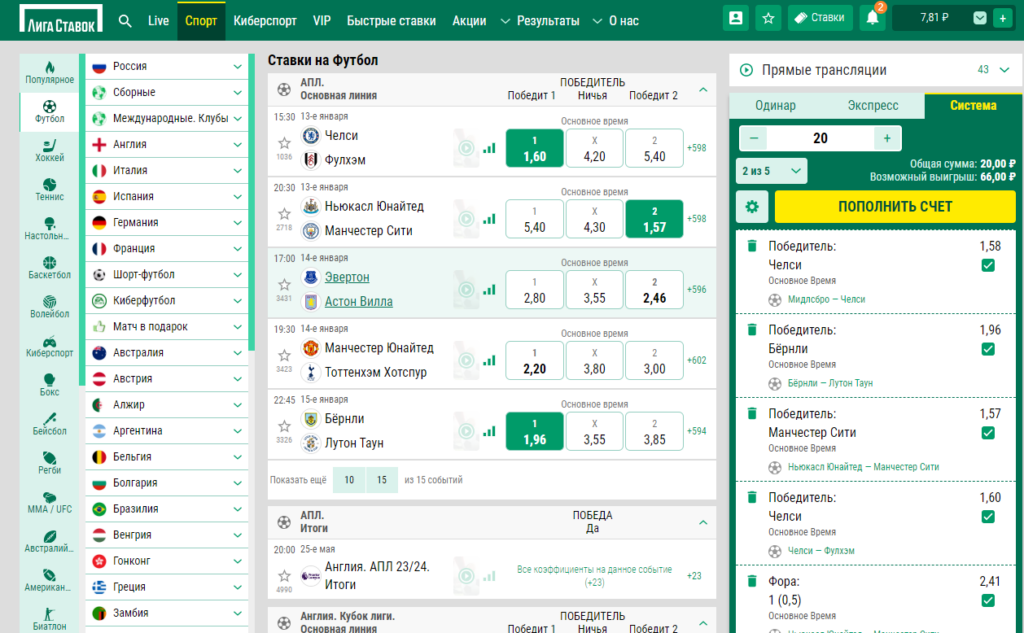Switch to Экспресс bet tab
This screenshot has height=633, width=1024.
pos(872,106)
